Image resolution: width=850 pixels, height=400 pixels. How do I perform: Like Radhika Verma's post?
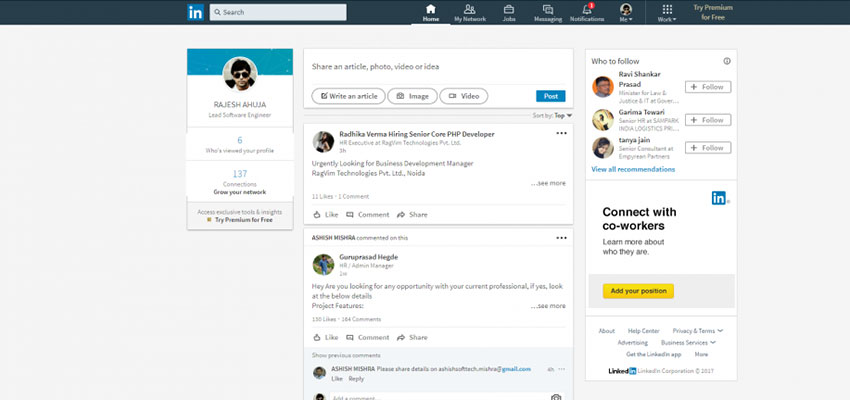pyautogui.click(x=326, y=215)
